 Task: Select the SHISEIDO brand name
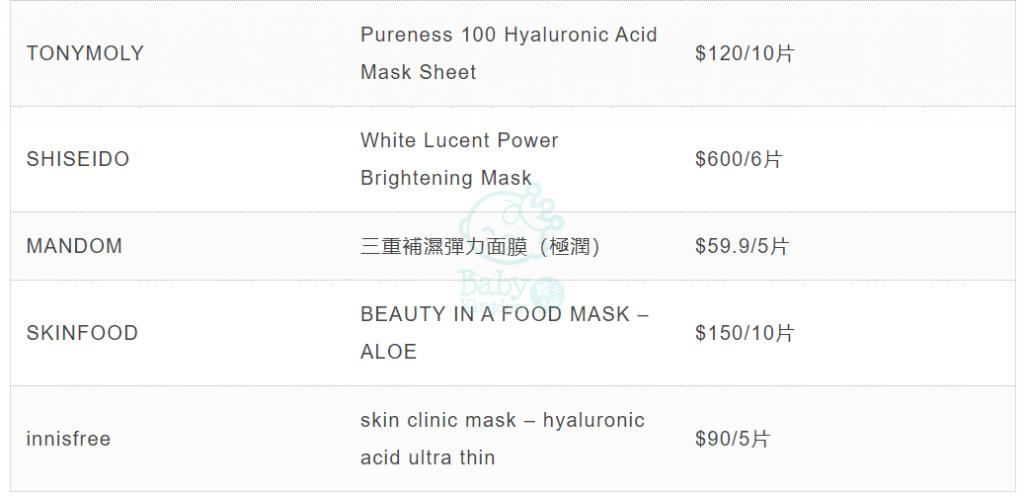click(78, 159)
